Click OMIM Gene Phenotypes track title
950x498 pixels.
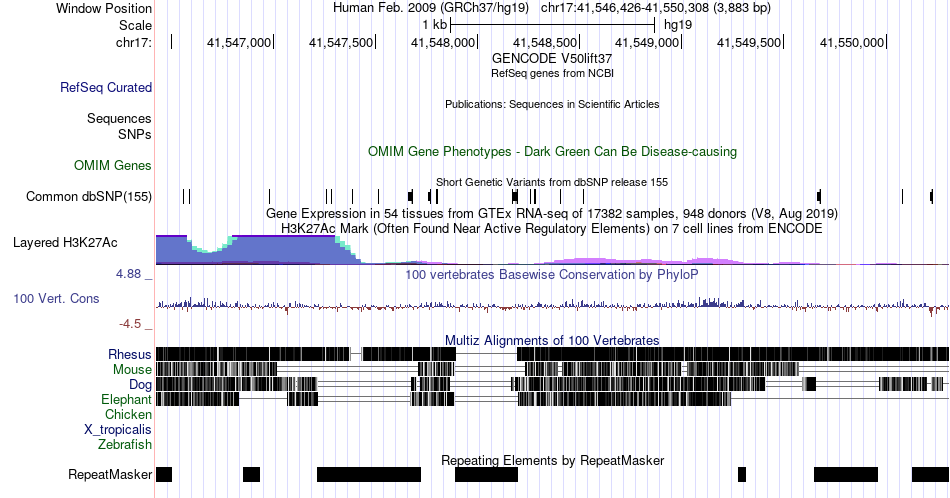tap(552, 151)
